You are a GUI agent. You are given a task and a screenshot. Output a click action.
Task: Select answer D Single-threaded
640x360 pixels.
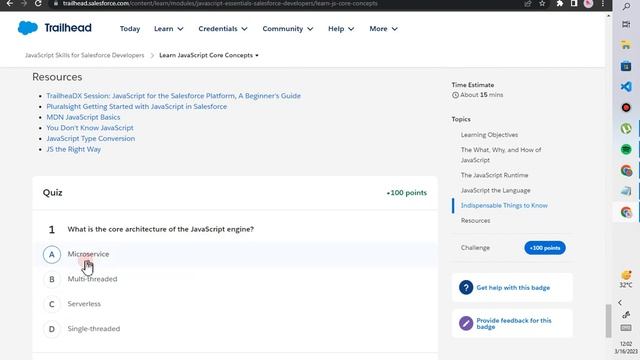pos(235,329)
